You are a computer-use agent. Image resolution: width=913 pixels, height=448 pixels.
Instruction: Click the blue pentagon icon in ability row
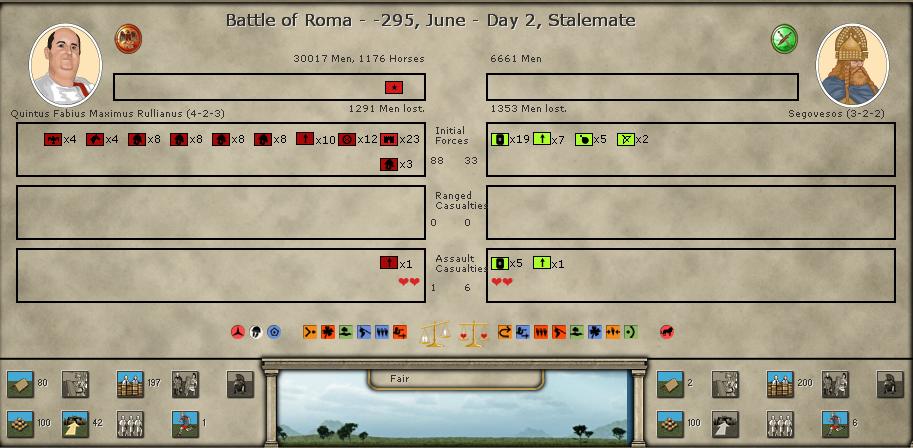(x=274, y=332)
